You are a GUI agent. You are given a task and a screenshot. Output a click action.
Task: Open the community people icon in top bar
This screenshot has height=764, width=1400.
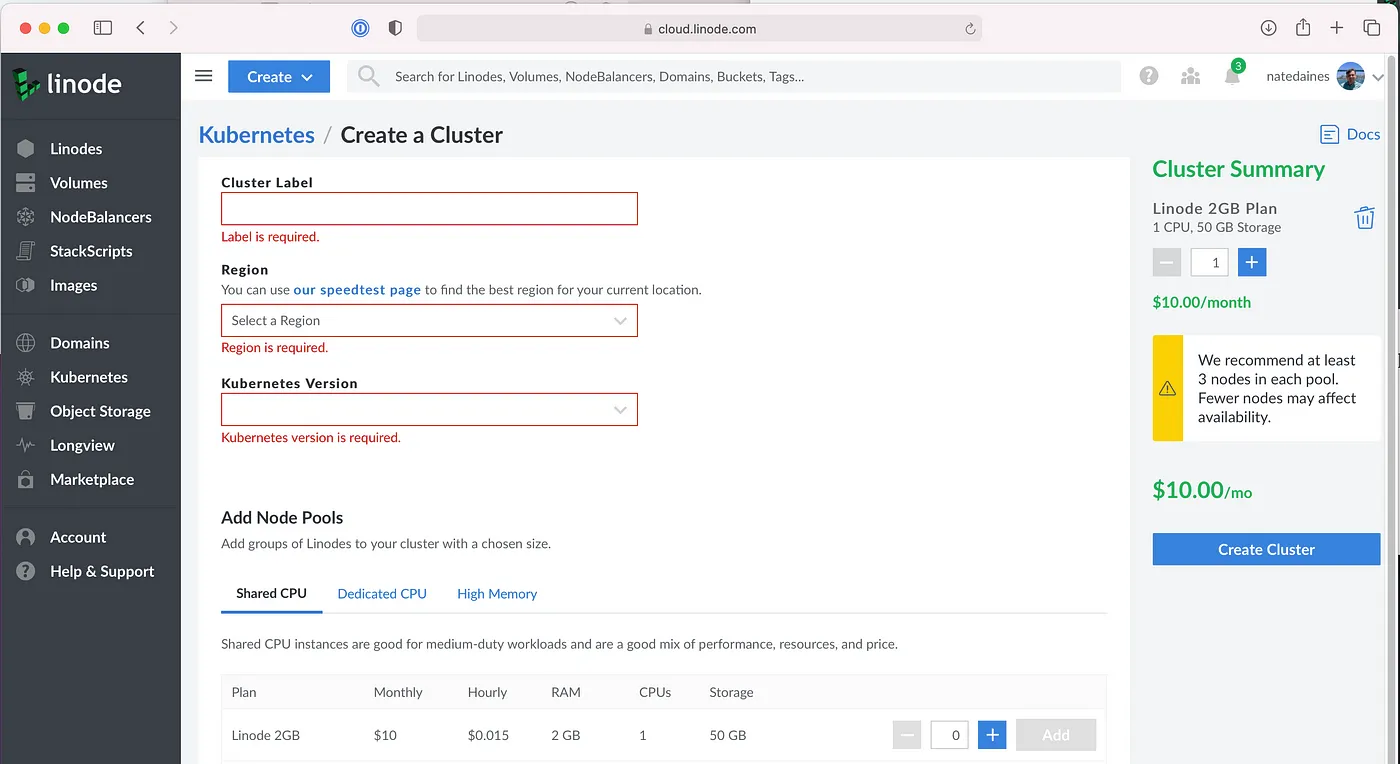pyautogui.click(x=1190, y=76)
